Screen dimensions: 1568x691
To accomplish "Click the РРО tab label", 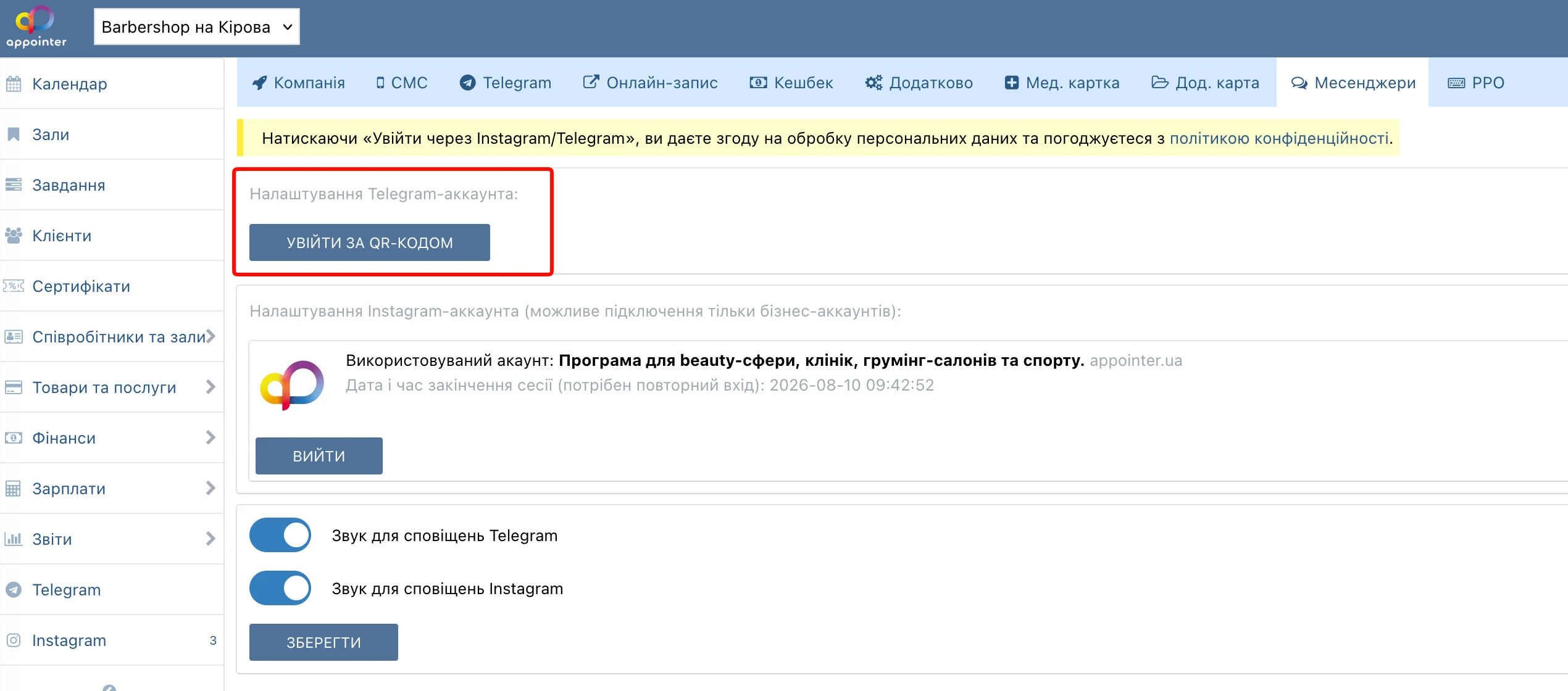I will coord(1488,83).
